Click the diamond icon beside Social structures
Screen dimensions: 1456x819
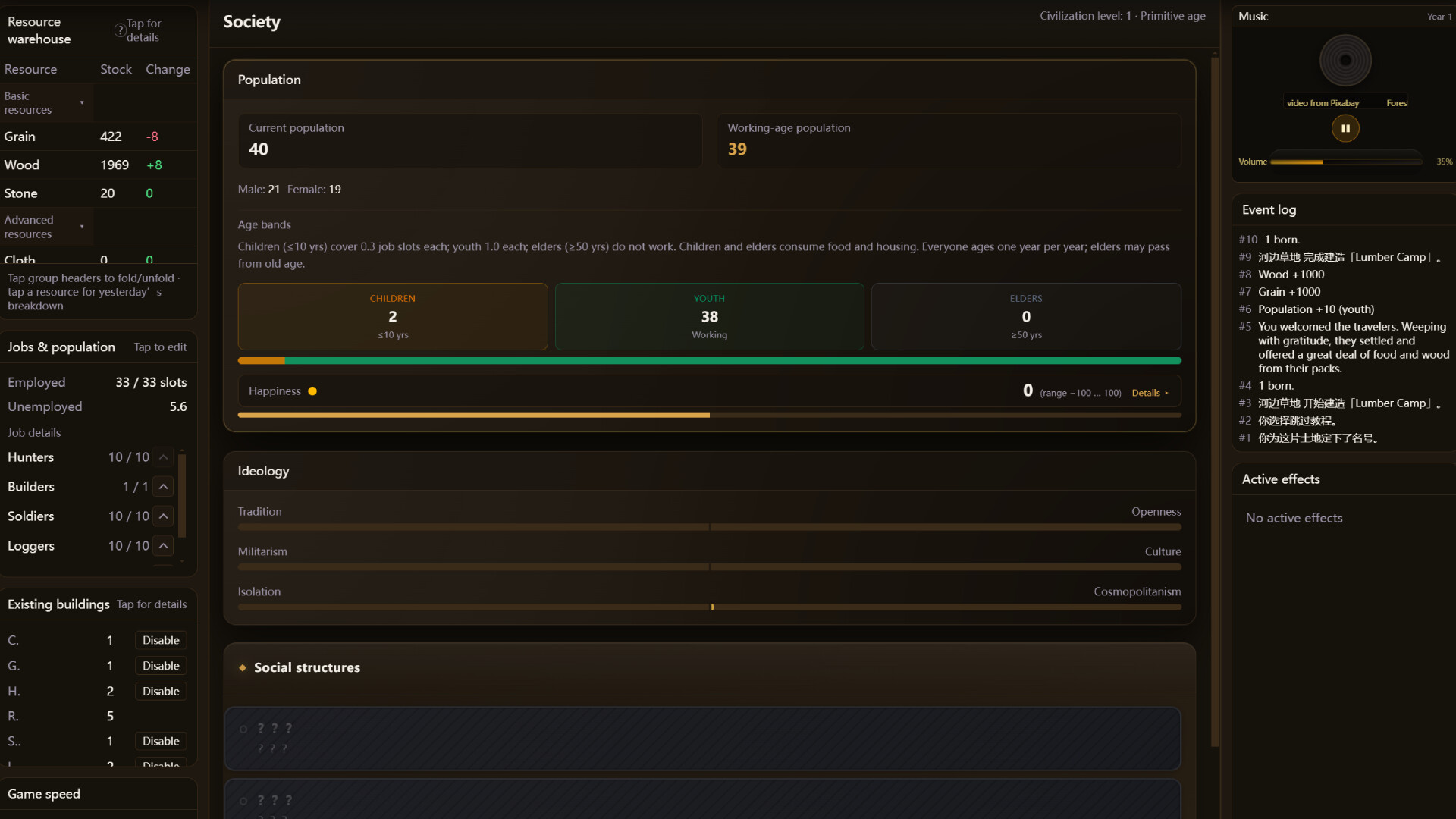click(x=243, y=668)
